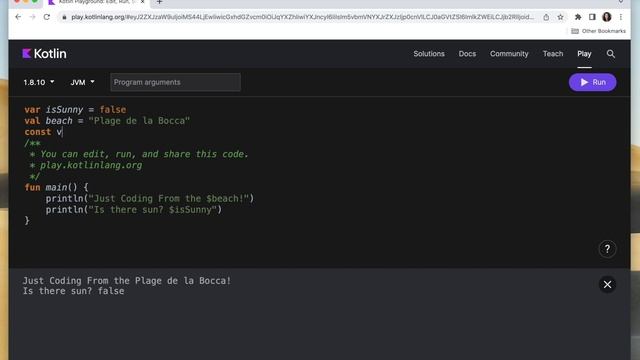The height and width of the screenshot is (360, 640).
Task: Click comment 'You can edit, run, and share this code.'
Action: point(139,154)
